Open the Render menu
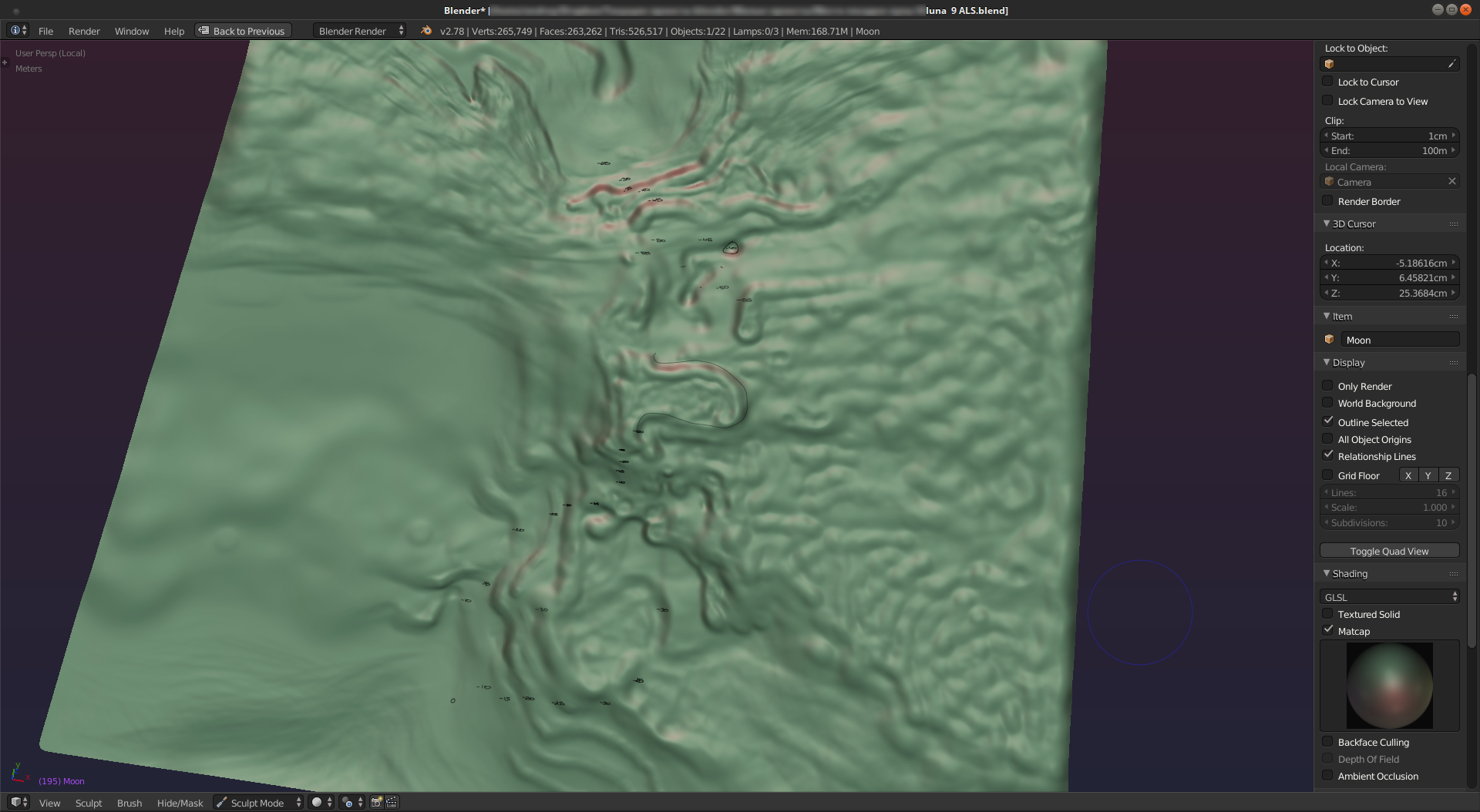The height and width of the screenshot is (812, 1480). click(84, 31)
